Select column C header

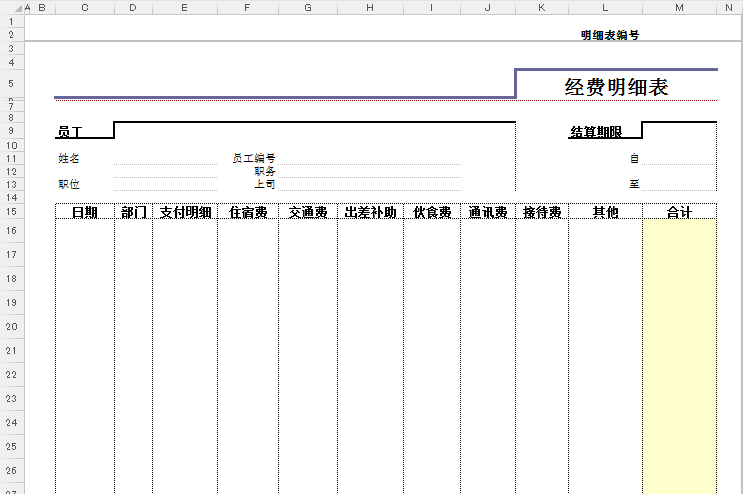(x=84, y=7)
